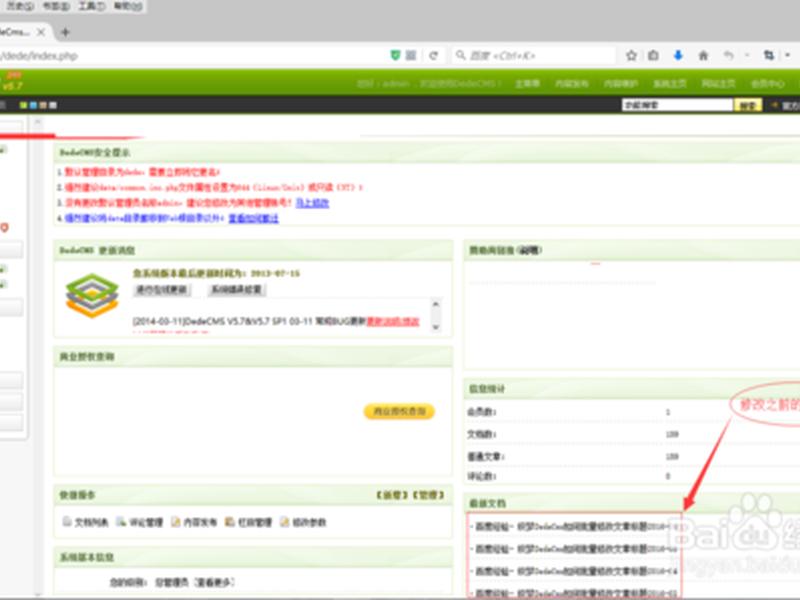
Task: Open the 主菜单 item in green header
Action: (527, 83)
